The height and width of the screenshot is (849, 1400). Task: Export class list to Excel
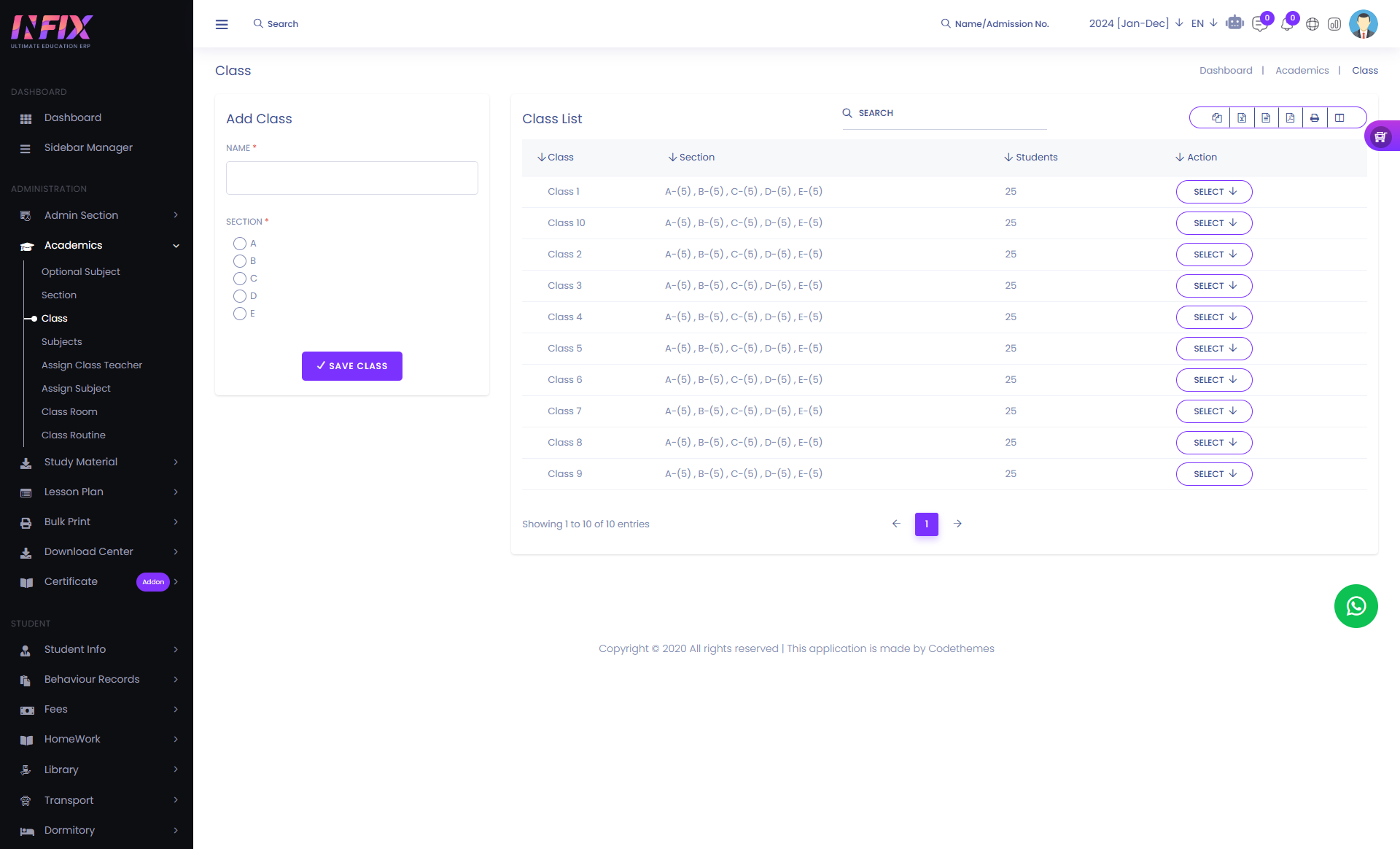click(x=1242, y=117)
